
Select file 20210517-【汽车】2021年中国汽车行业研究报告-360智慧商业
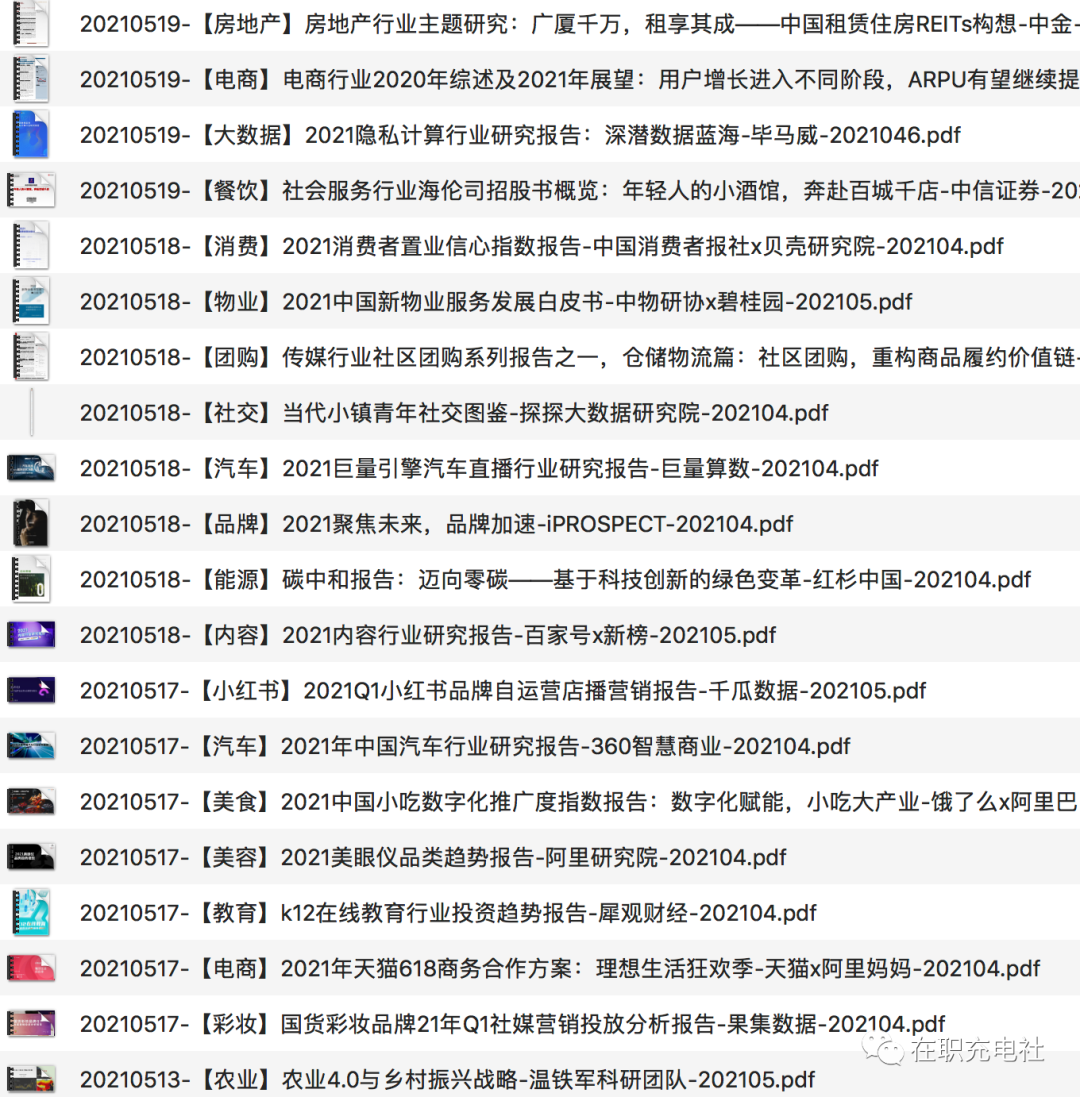point(540,746)
